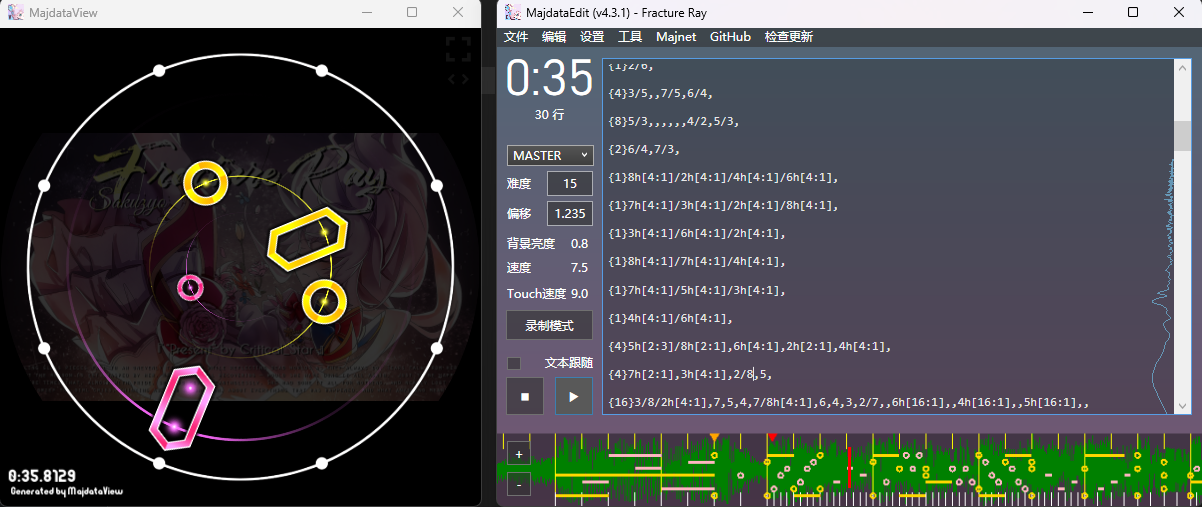Focus the 难度 level field showing 15

(570, 184)
